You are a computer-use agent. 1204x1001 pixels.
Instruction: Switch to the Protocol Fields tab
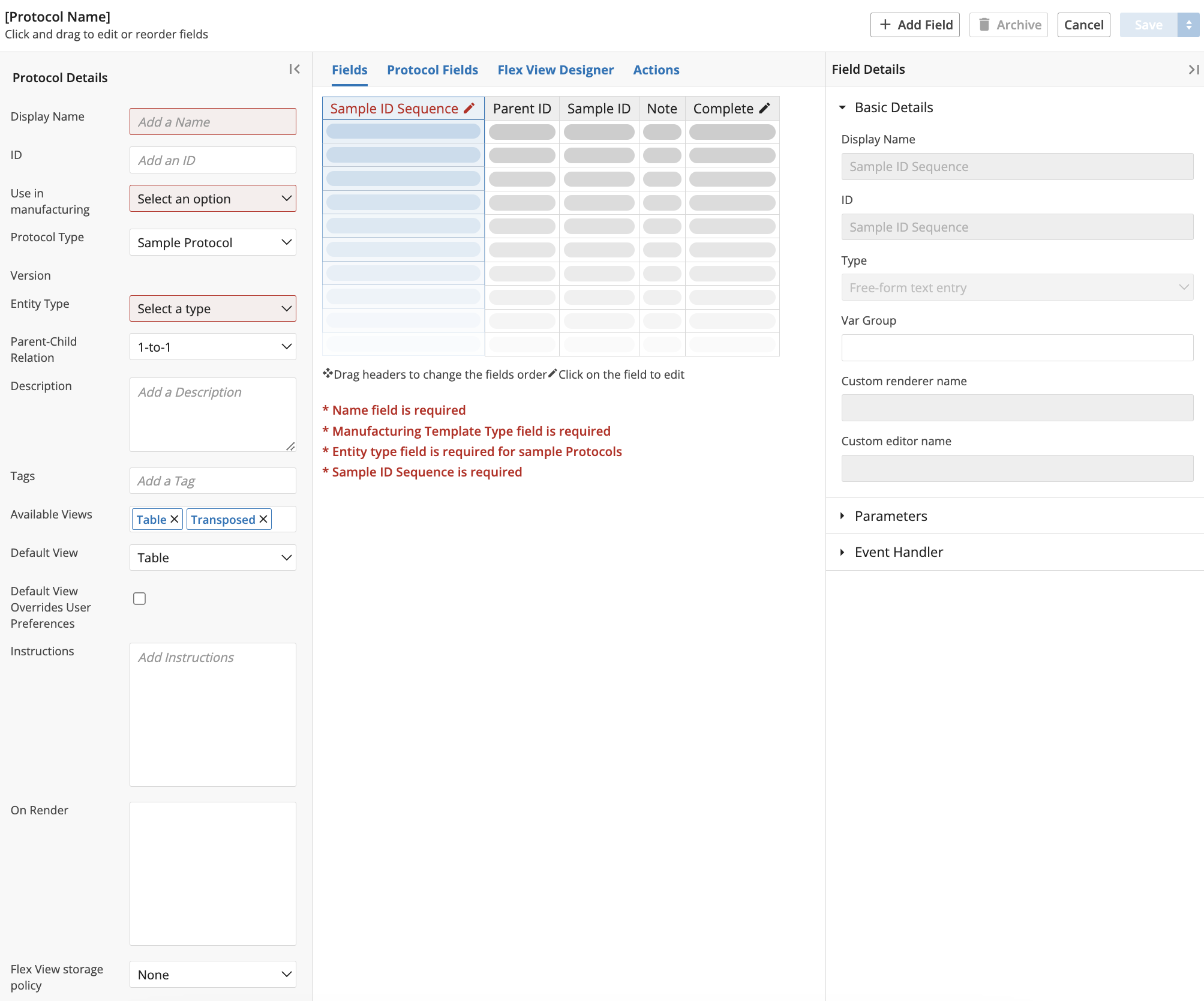pos(432,69)
